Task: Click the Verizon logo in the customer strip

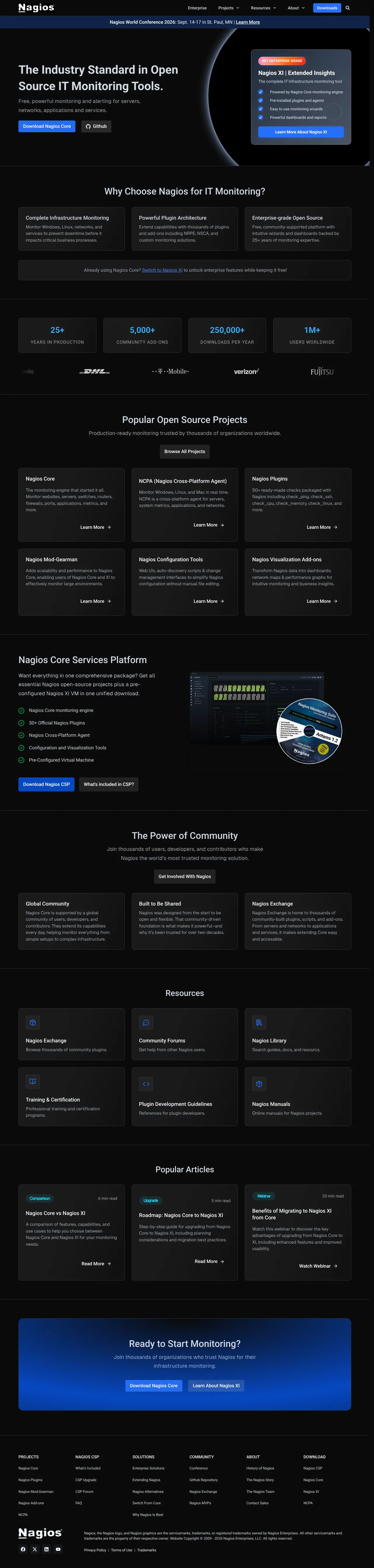Action: pyautogui.click(x=246, y=371)
